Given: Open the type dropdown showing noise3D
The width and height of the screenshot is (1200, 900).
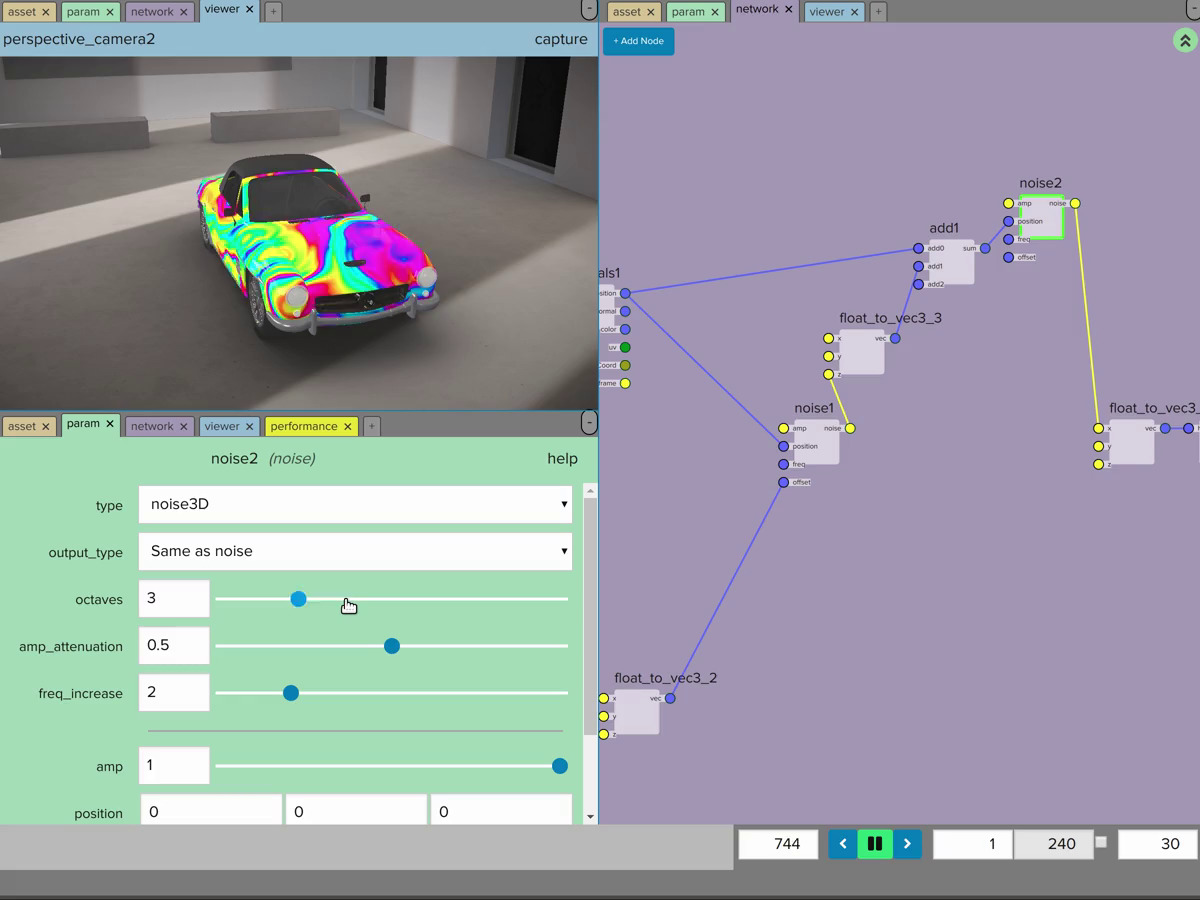Looking at the screenshot, I should tap(355, 504).
